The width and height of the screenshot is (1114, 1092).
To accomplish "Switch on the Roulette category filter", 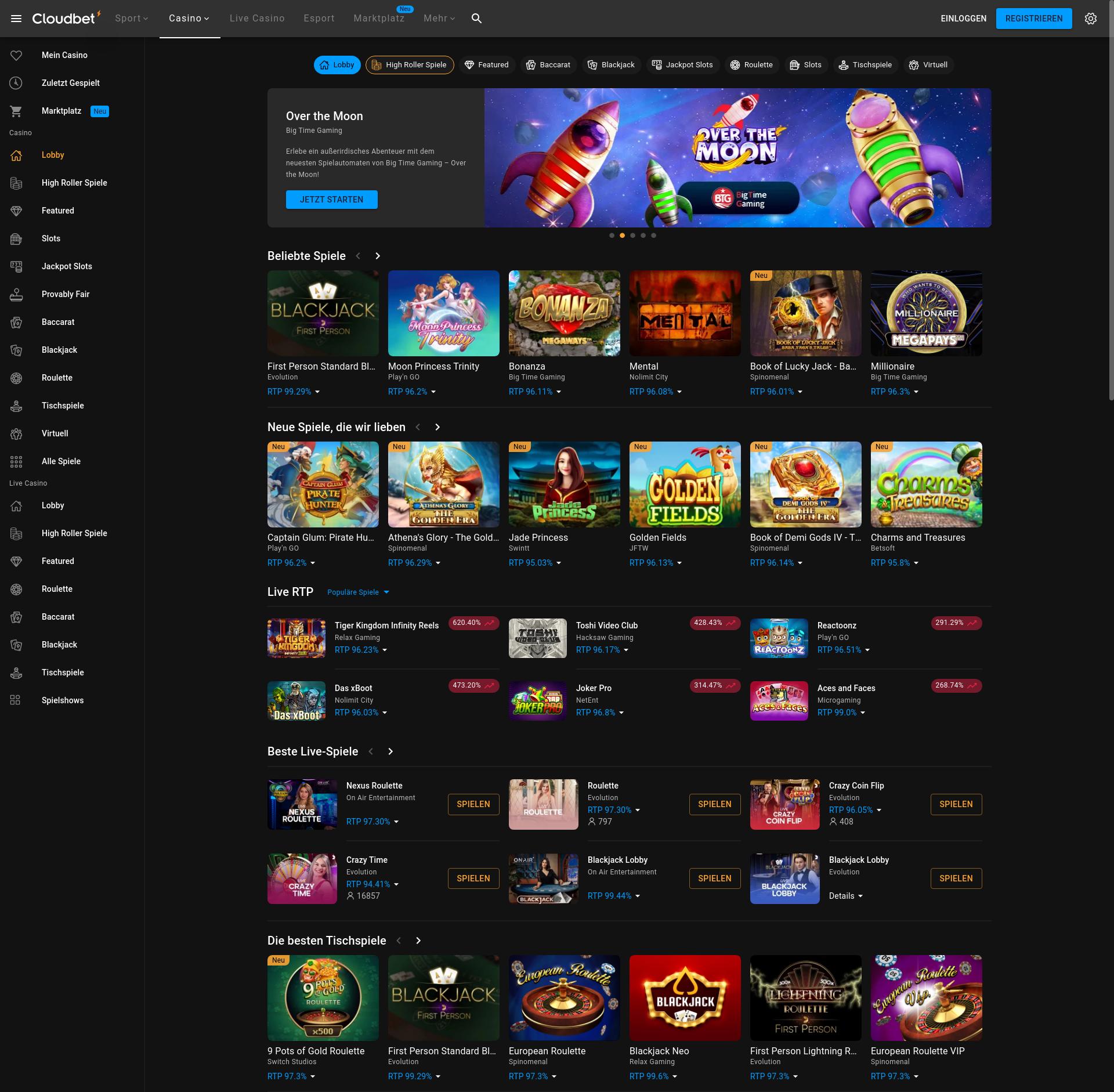I will (751, 64).
